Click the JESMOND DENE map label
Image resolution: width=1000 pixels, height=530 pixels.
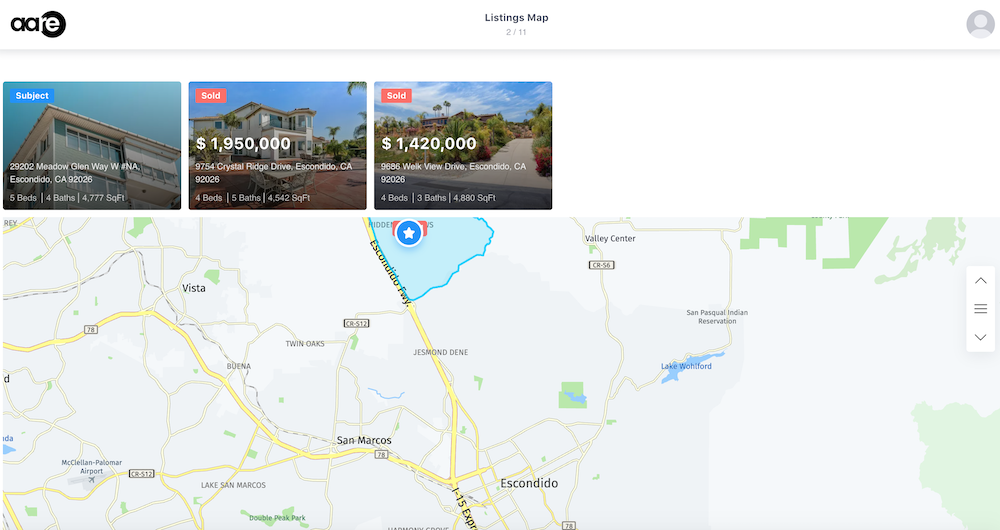441,352
